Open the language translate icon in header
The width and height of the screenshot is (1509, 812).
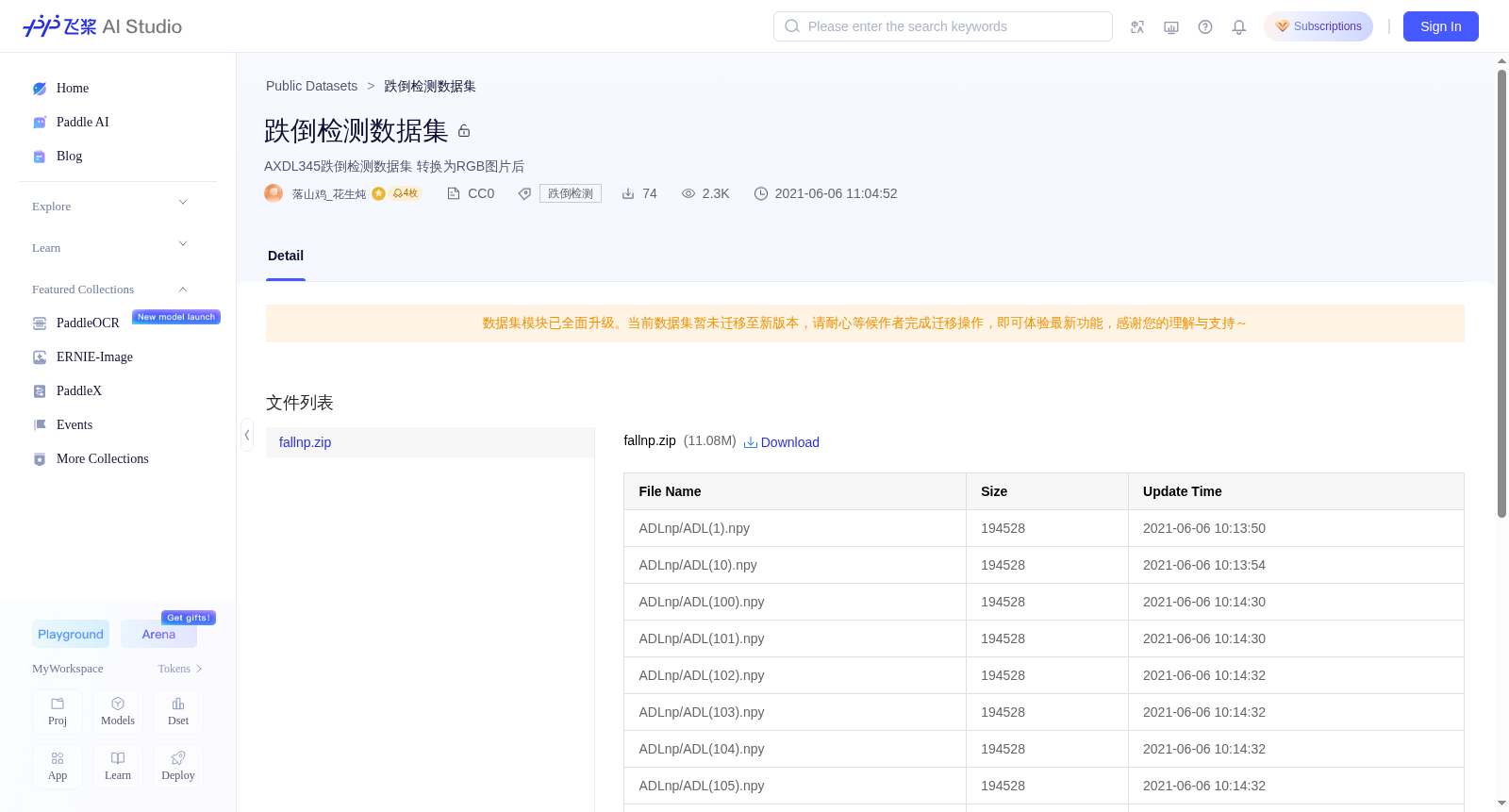point(1137,27)
